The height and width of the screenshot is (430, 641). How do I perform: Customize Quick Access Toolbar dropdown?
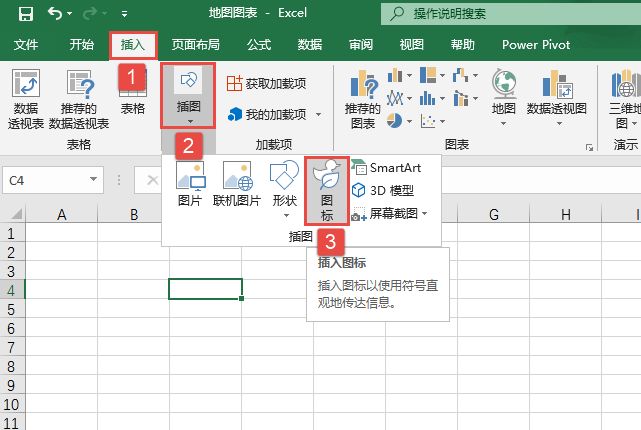(124, 14)
